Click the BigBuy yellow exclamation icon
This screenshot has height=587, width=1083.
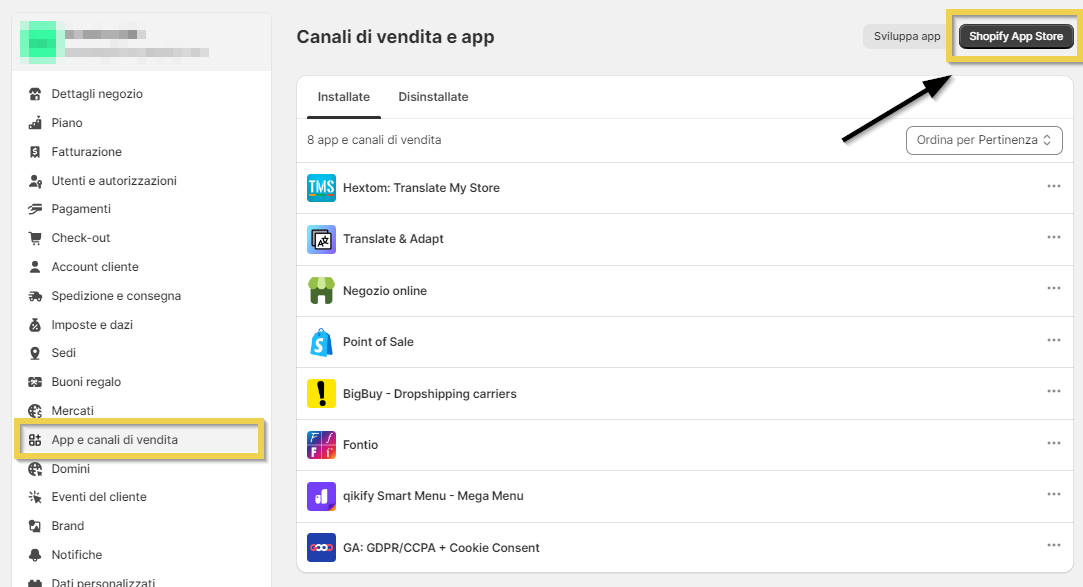(x=321, y=394)
